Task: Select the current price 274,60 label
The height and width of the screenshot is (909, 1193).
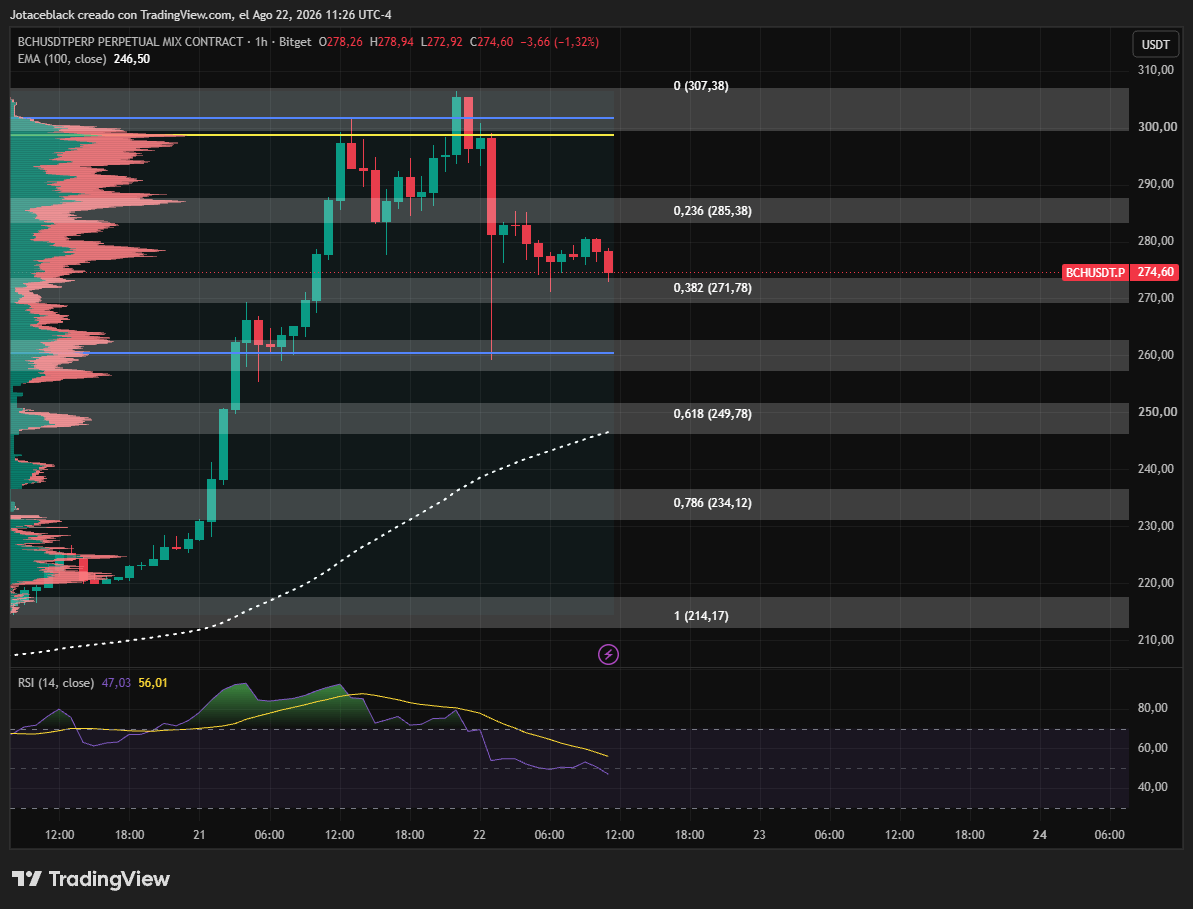Action: click(1155, 272)
